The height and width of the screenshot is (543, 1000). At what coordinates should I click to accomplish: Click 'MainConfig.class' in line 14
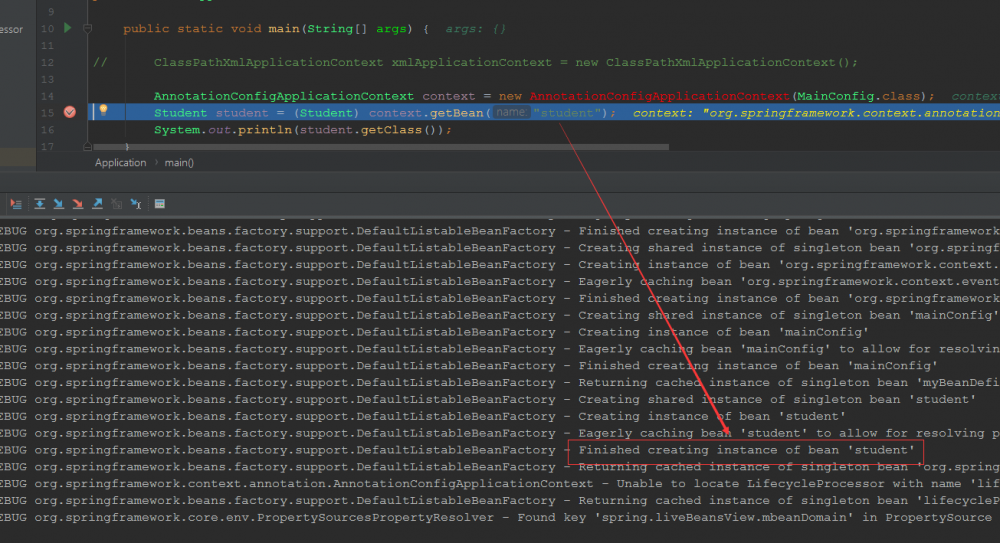(858, 96)
